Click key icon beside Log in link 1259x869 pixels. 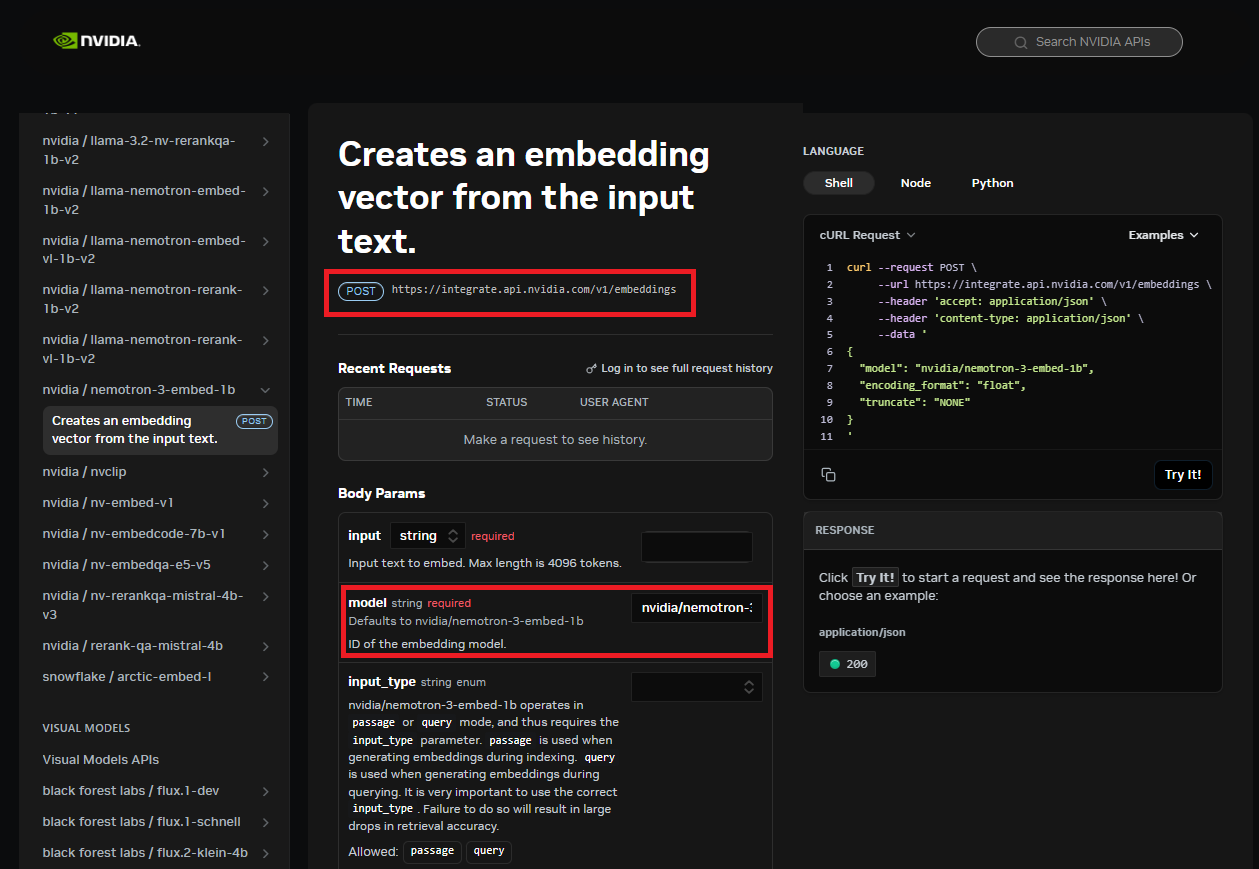[x=591, y=369]
